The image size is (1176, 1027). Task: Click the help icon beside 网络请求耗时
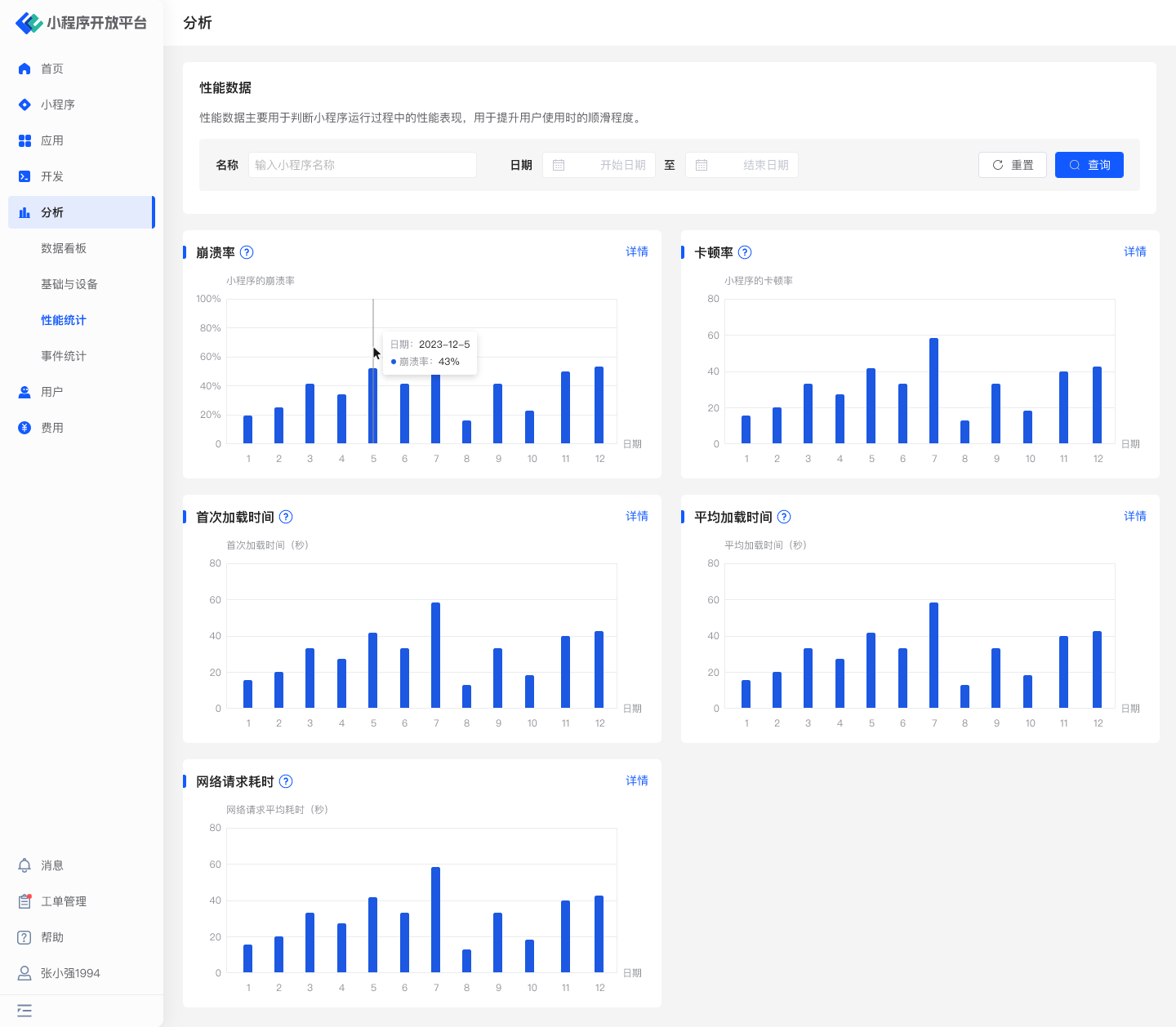click(286, 781)
